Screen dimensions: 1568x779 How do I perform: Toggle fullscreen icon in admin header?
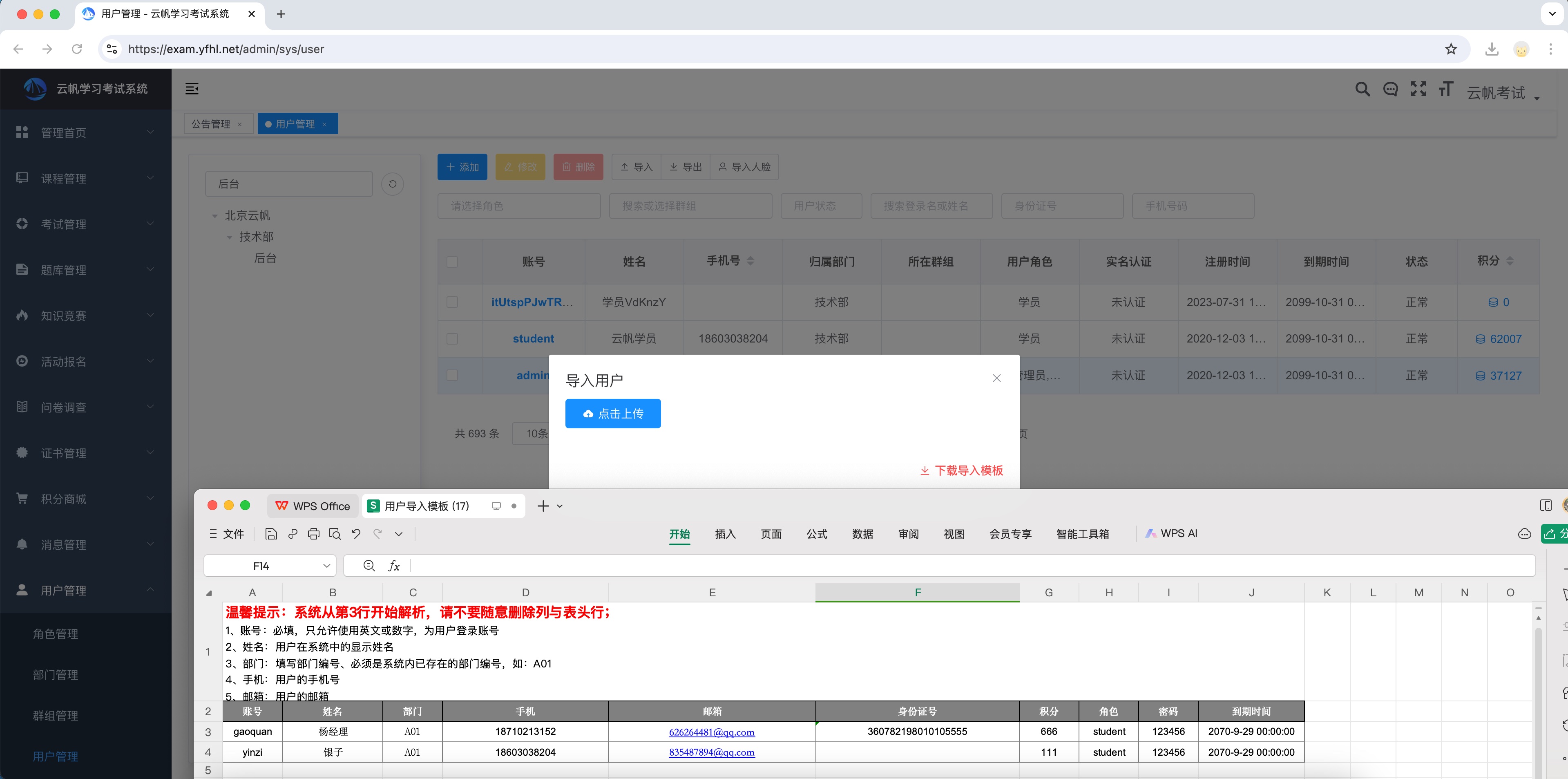1418,89
